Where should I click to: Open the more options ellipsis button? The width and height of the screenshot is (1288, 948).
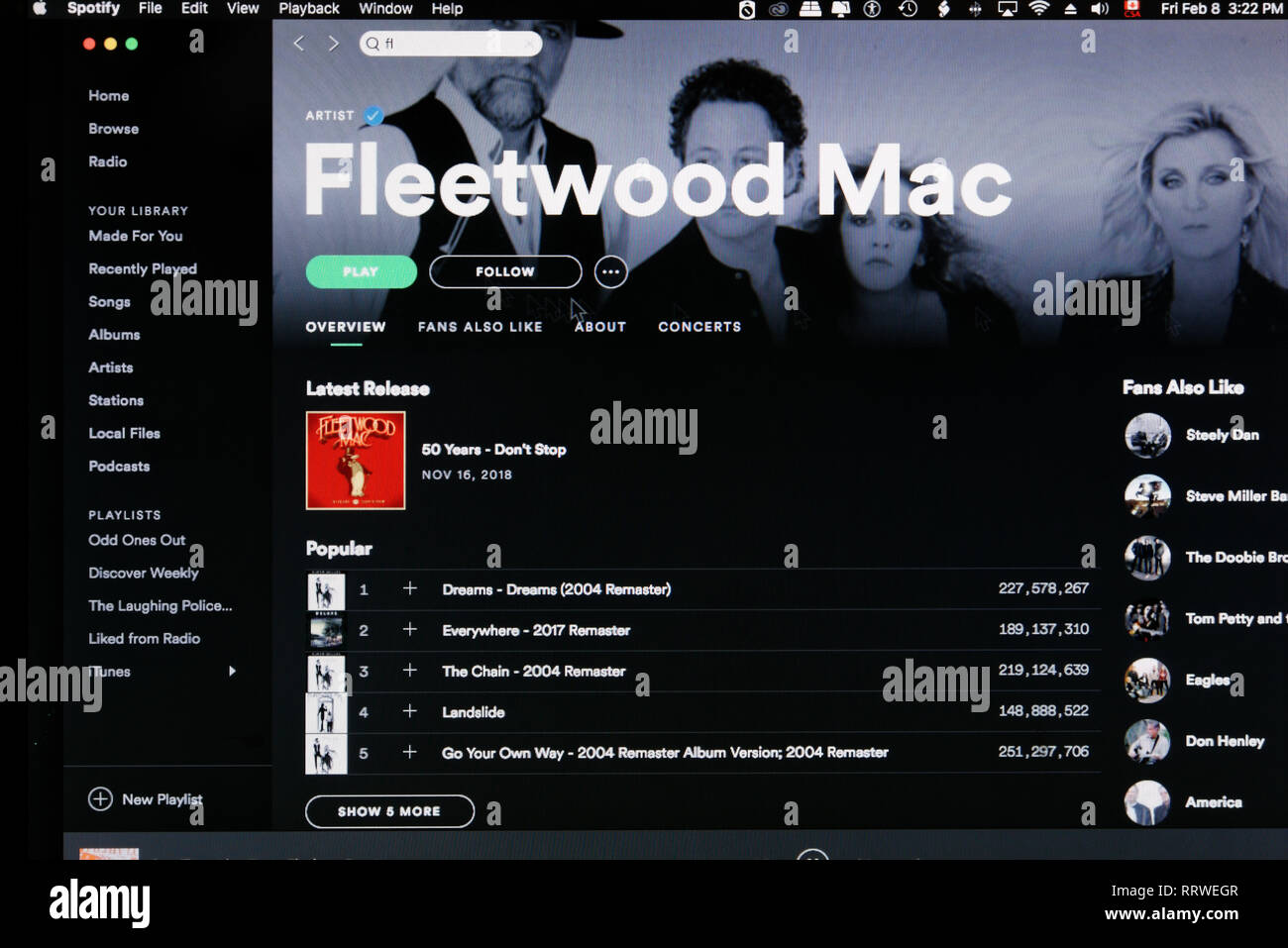coord(611,271)
